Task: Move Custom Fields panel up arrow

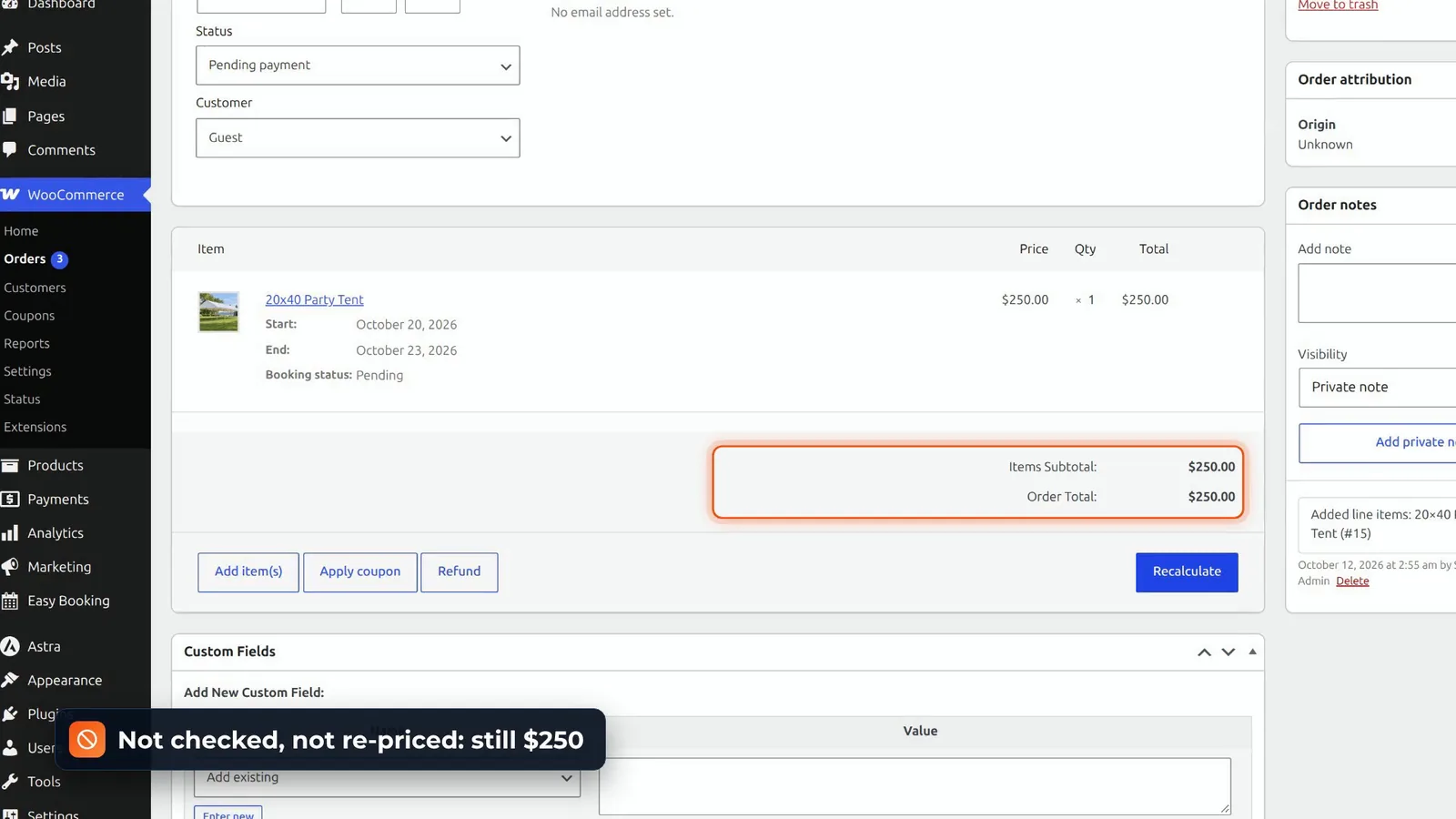Action: tap(1204, 652)
